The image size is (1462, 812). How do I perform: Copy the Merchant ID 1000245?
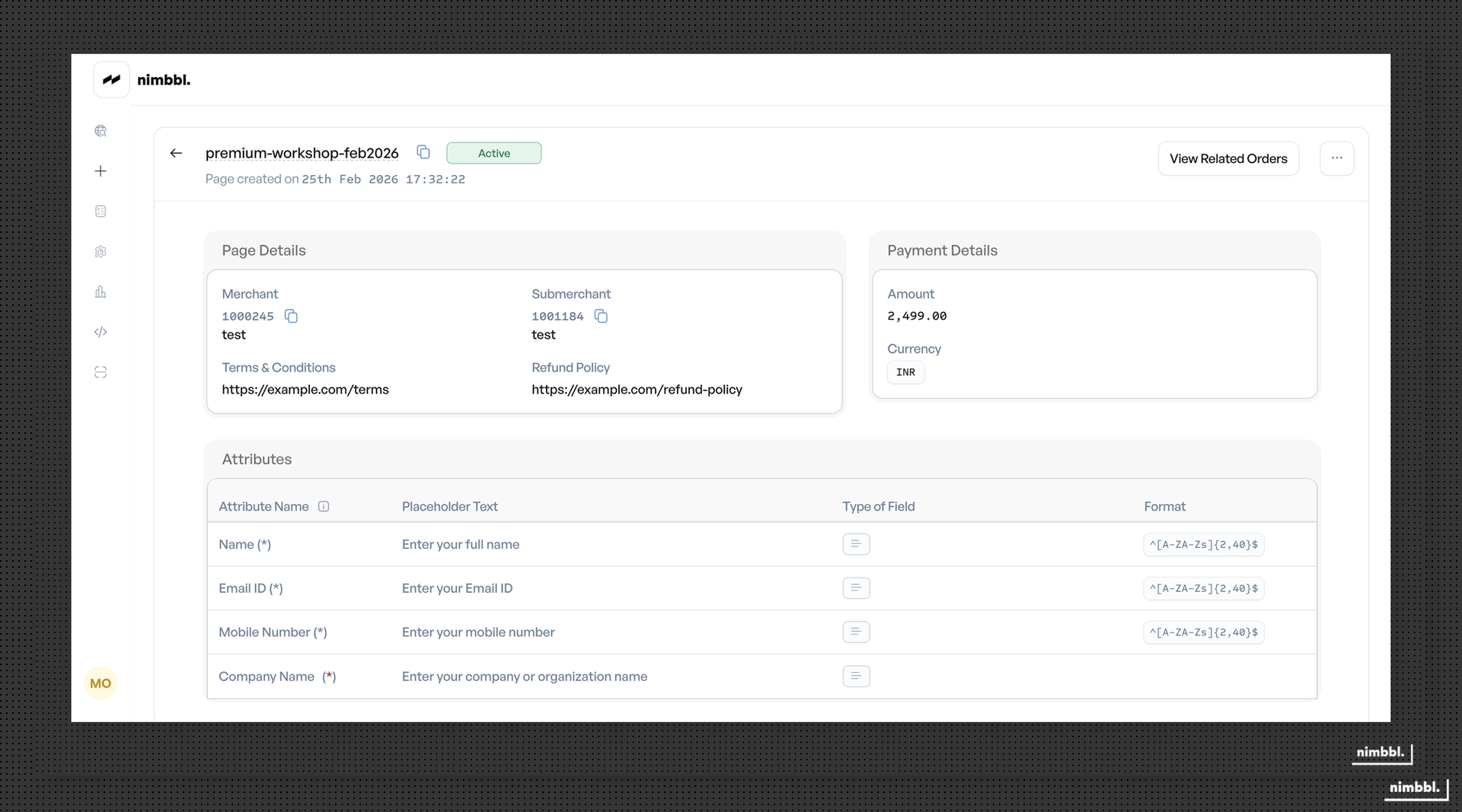[291, 317]
